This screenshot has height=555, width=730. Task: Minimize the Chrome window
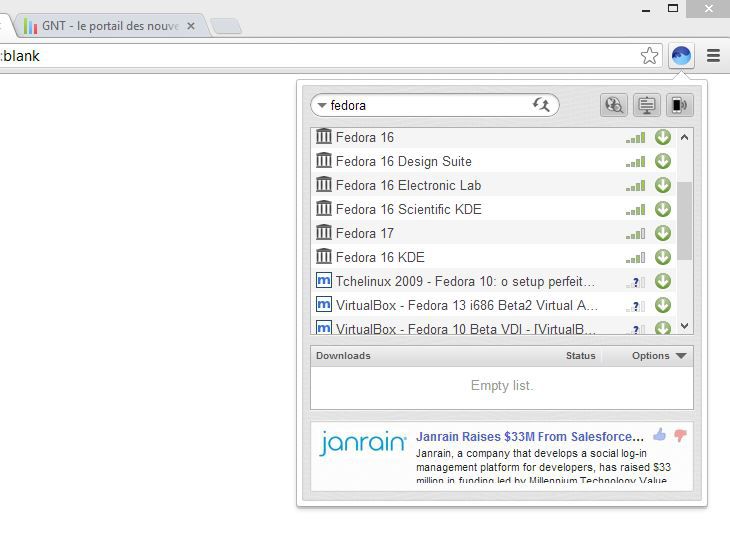point(646,9)
